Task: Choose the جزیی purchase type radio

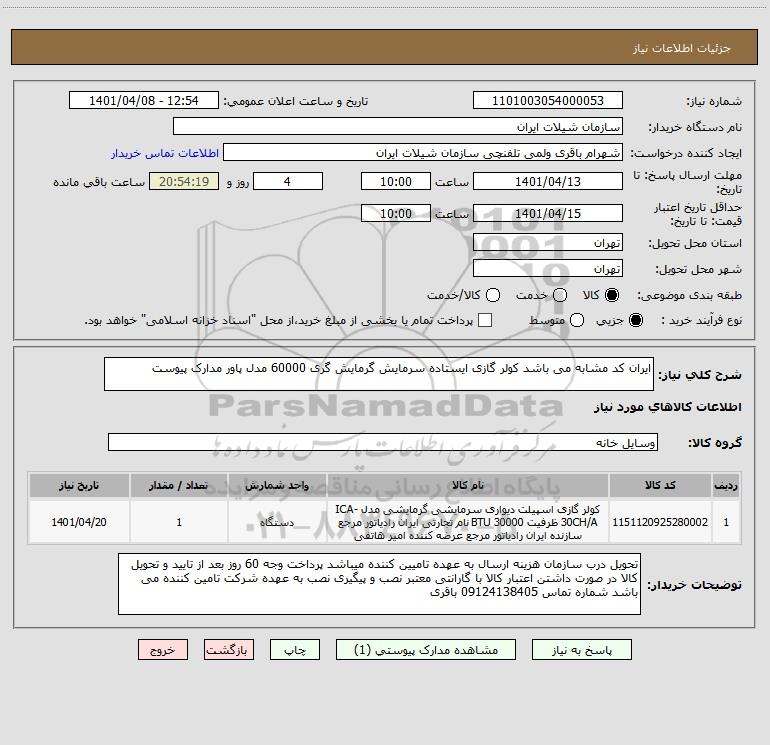Action: click(635, 320)
